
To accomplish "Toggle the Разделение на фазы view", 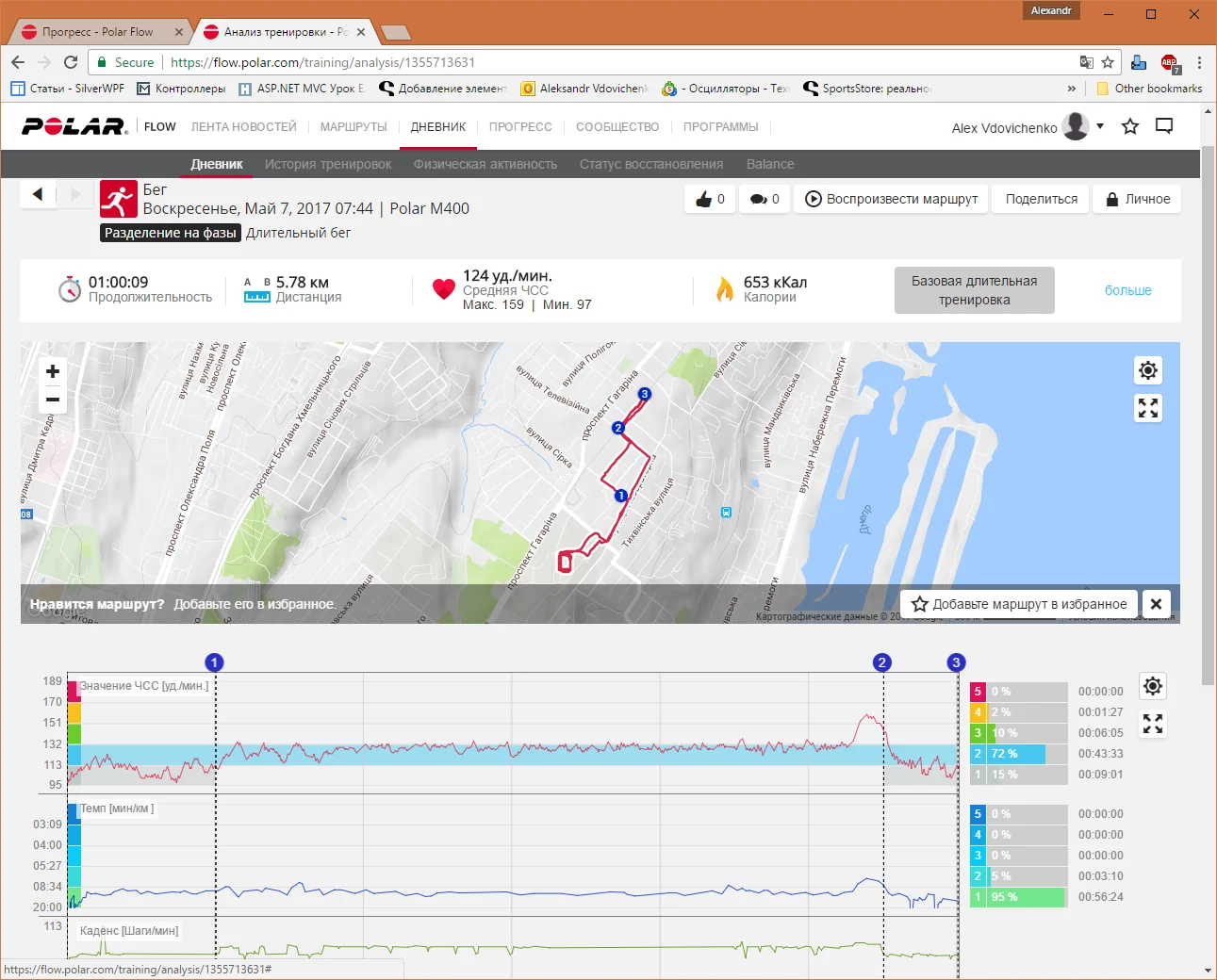I will pos(170,233).
